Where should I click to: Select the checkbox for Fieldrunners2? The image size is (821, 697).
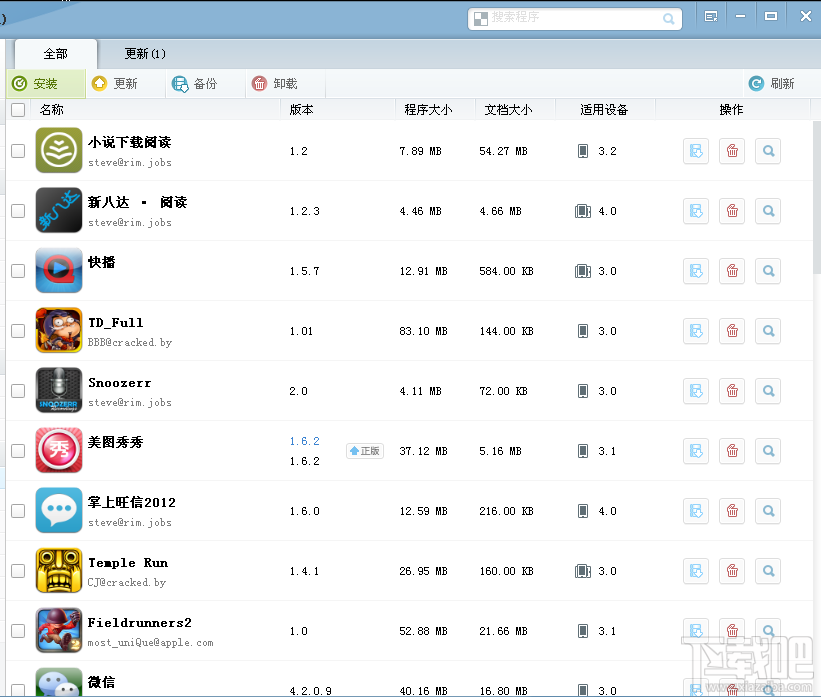(17, 631)
